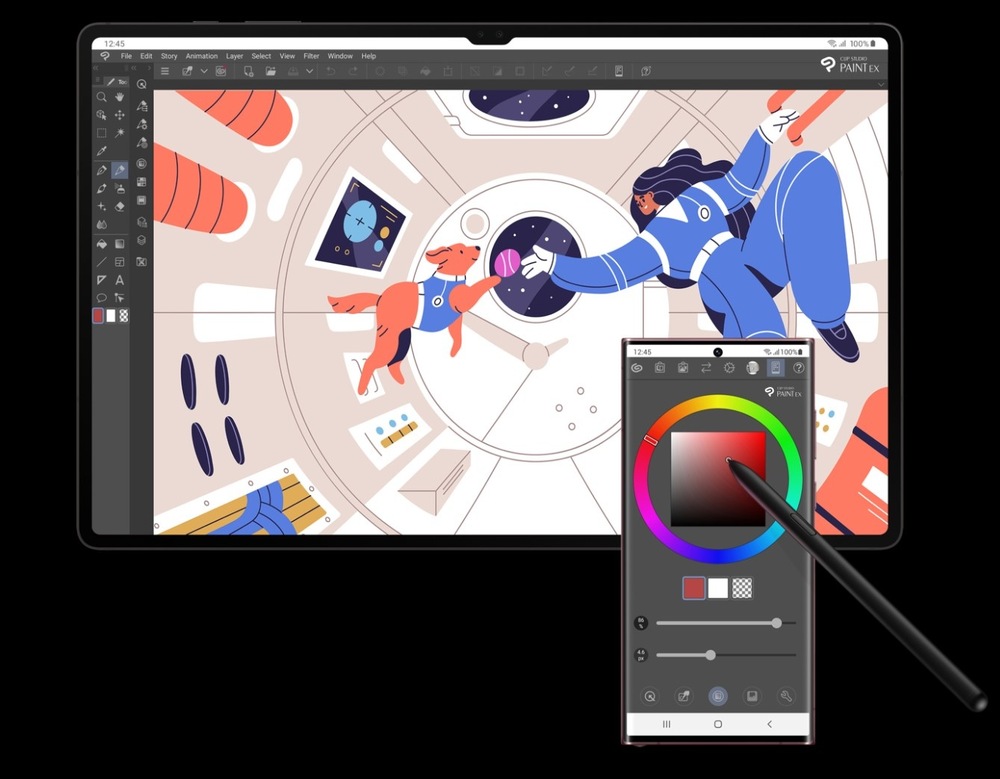Screen dimensions: 1000x779
Task: Open the Filter menu
Action: tap(311, 56)
